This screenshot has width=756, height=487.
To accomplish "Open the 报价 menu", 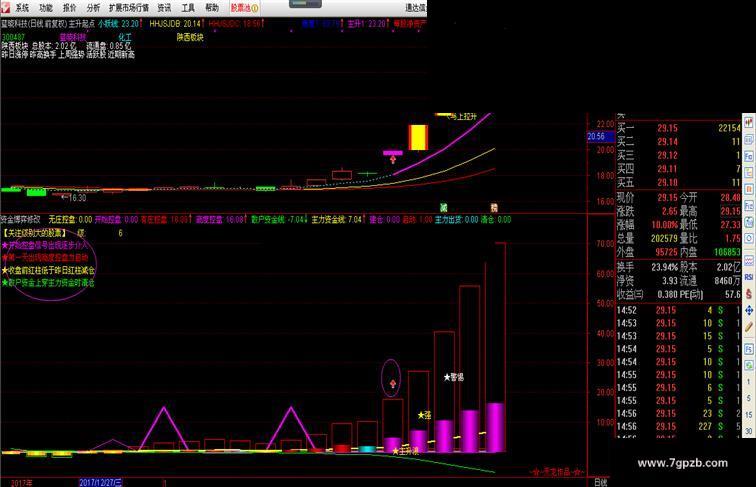I will pos(69,8).
